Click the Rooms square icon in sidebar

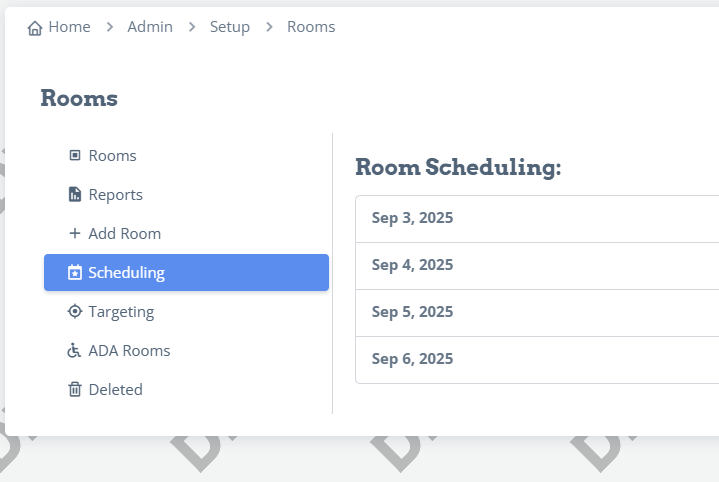coord(75,155)
